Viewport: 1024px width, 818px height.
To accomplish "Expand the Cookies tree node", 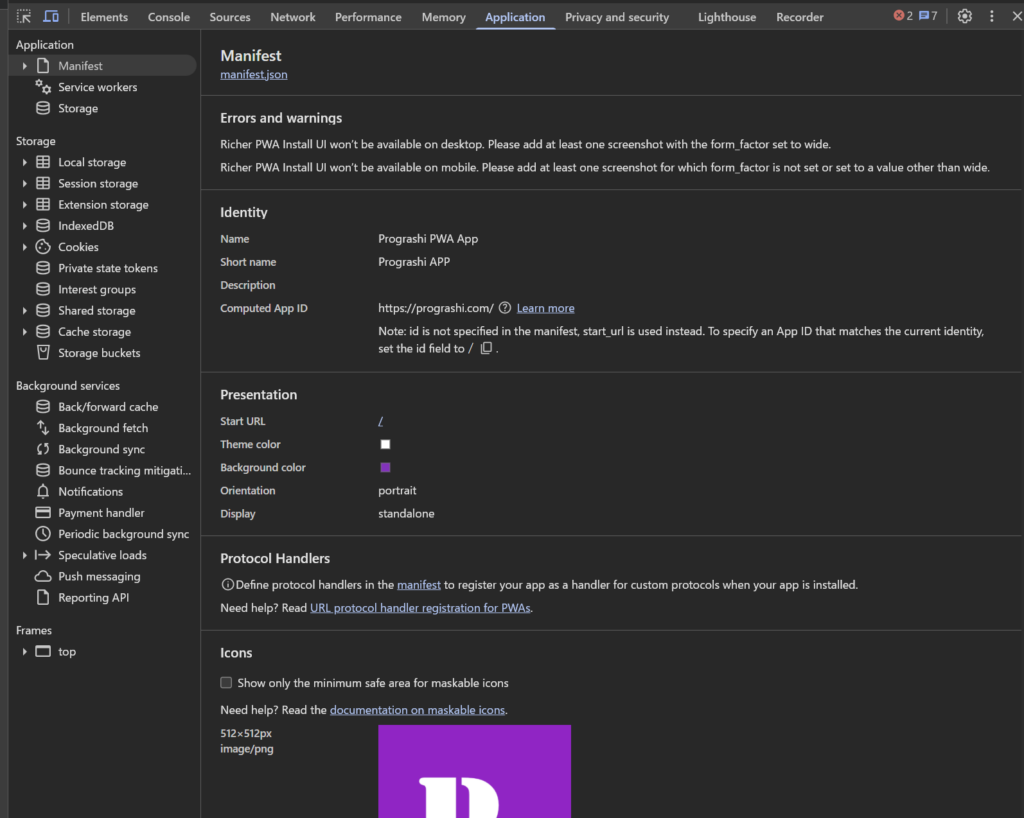I will click(24, 247).
